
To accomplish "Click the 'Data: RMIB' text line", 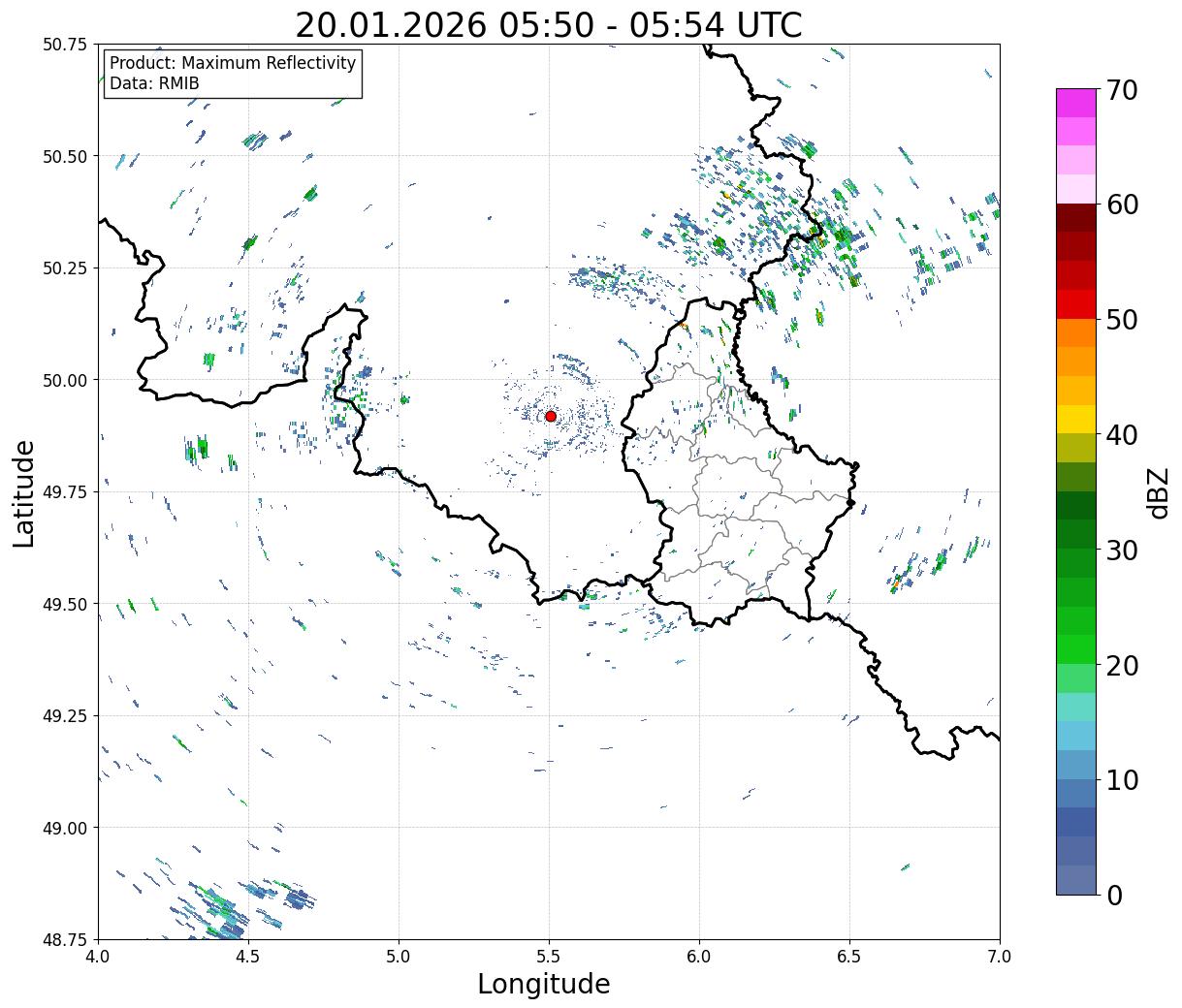I will pos(154,83).
